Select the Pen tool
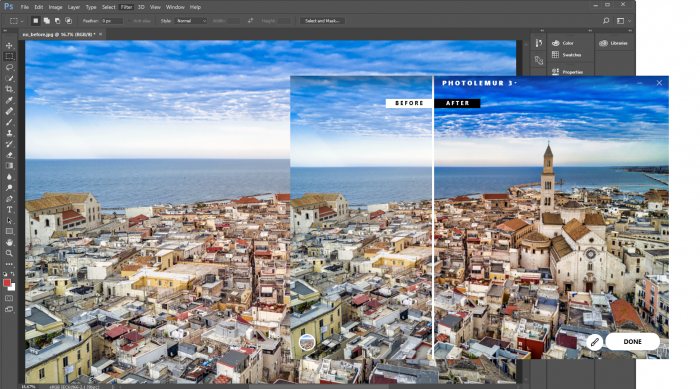Screen dimensions: 700x389 tap(9, 199)
